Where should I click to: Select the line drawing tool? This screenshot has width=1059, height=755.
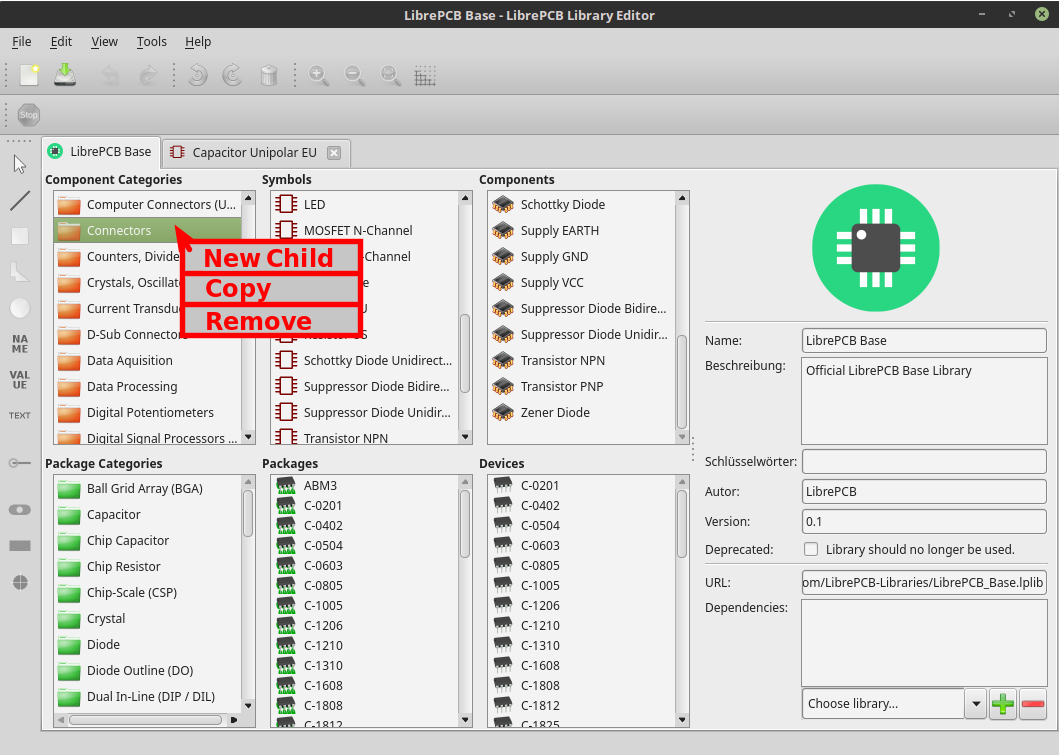pos(18,199)
